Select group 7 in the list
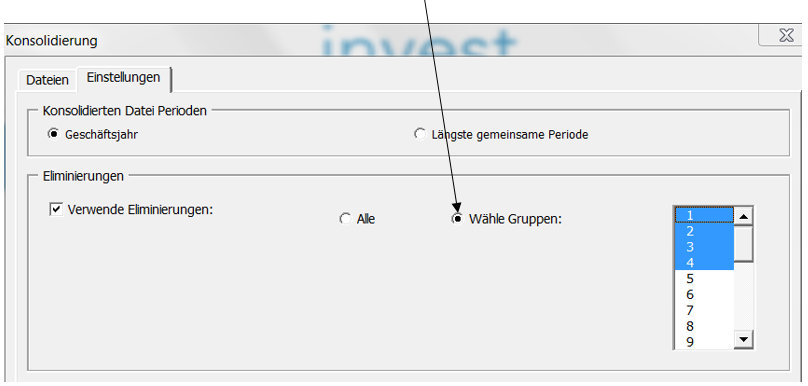Screen dimensions: 808x386 (x=704, y=310)
